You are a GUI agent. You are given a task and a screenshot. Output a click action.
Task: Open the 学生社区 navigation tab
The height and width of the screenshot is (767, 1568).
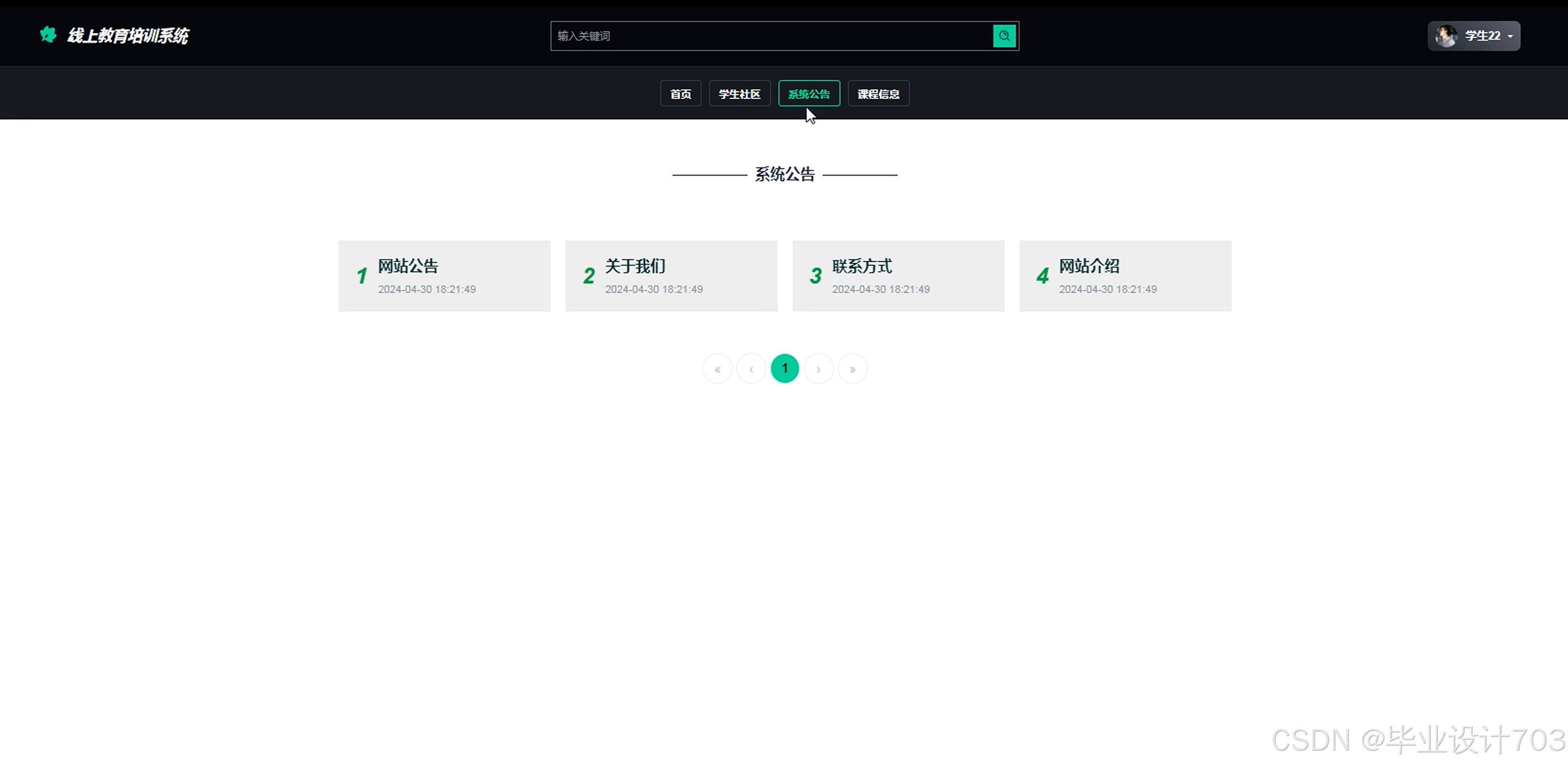coord(739,94)
